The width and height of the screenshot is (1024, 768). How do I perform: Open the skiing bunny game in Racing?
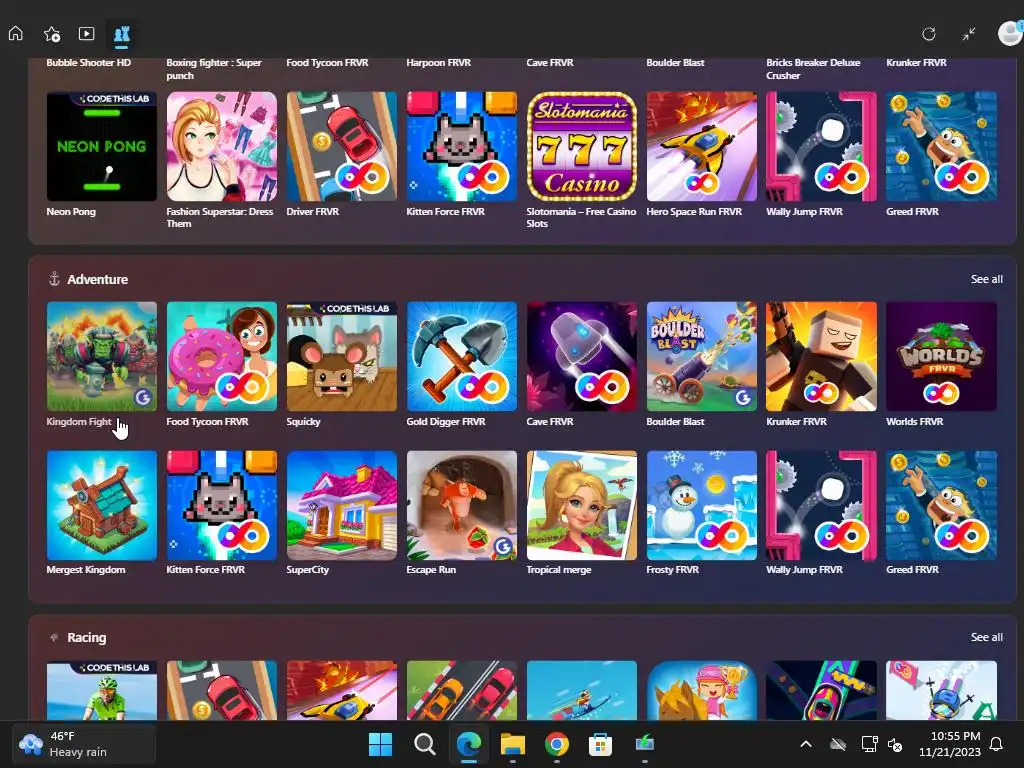942,690
